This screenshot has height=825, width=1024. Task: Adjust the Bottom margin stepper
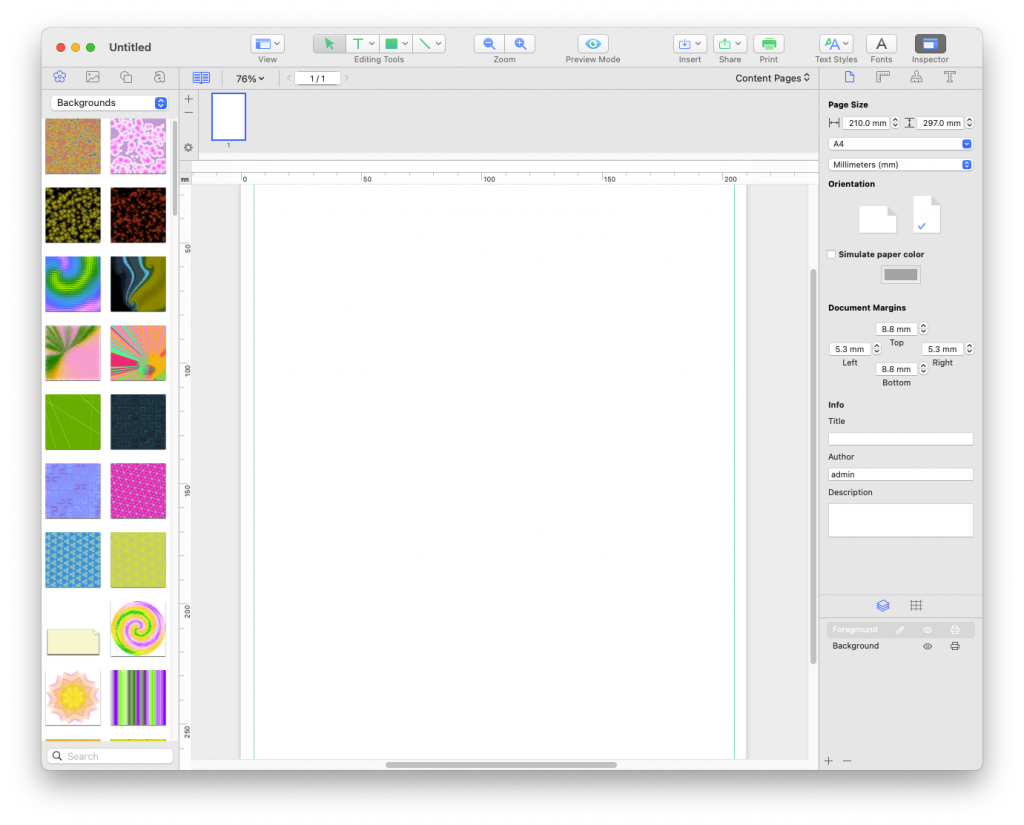[x=923, y=368]
